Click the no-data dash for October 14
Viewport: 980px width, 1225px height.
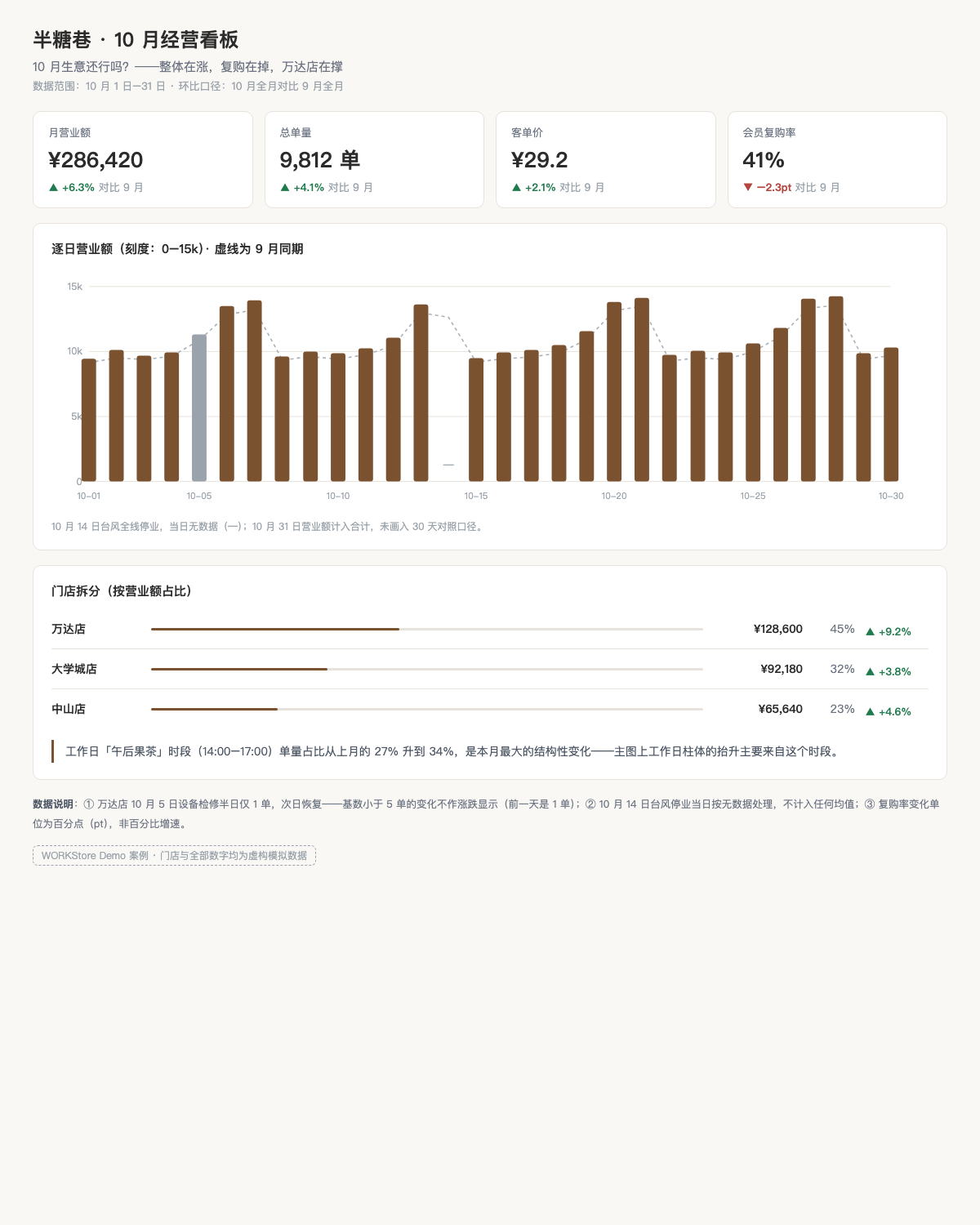tap(448, 465)
